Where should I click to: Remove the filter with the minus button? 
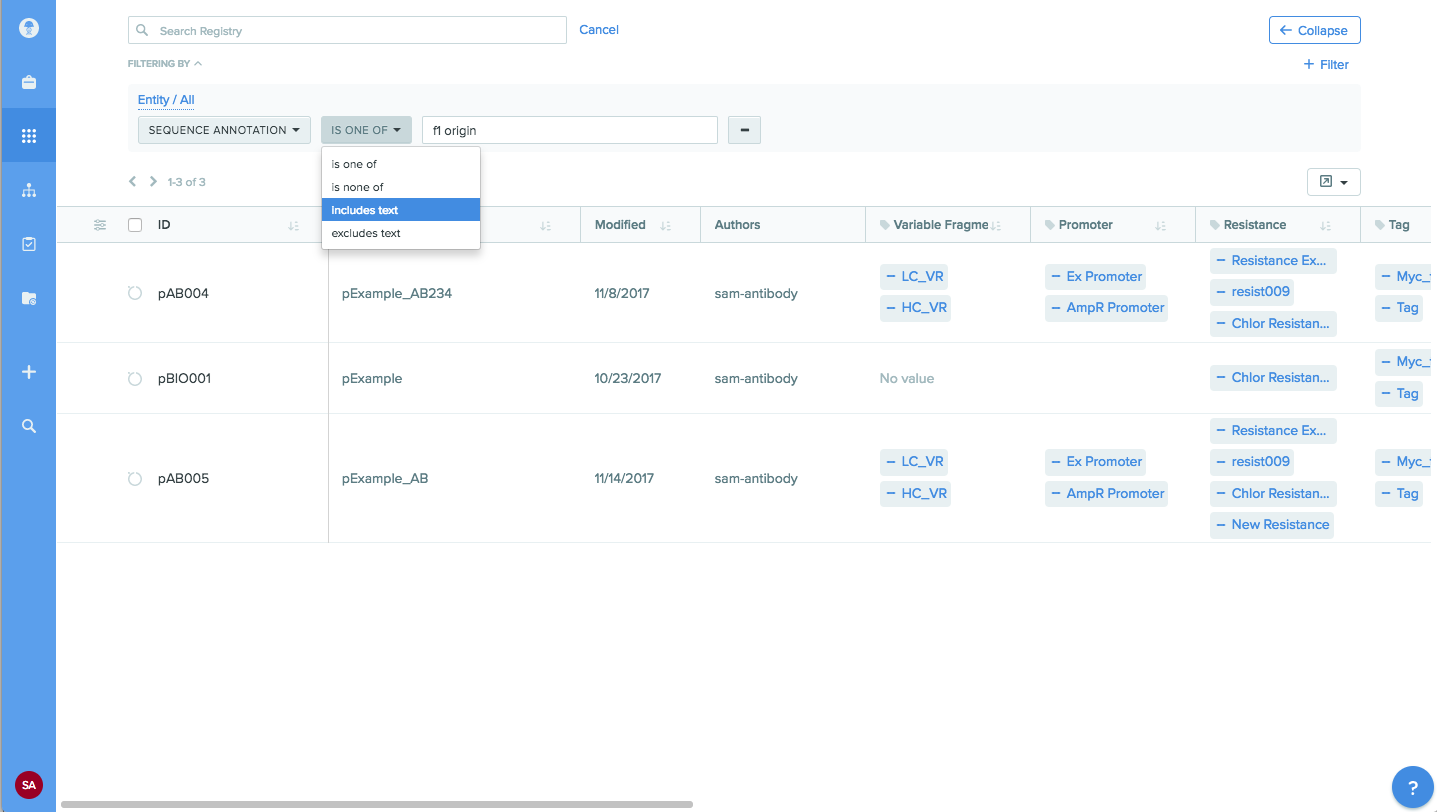coord(744,130)
